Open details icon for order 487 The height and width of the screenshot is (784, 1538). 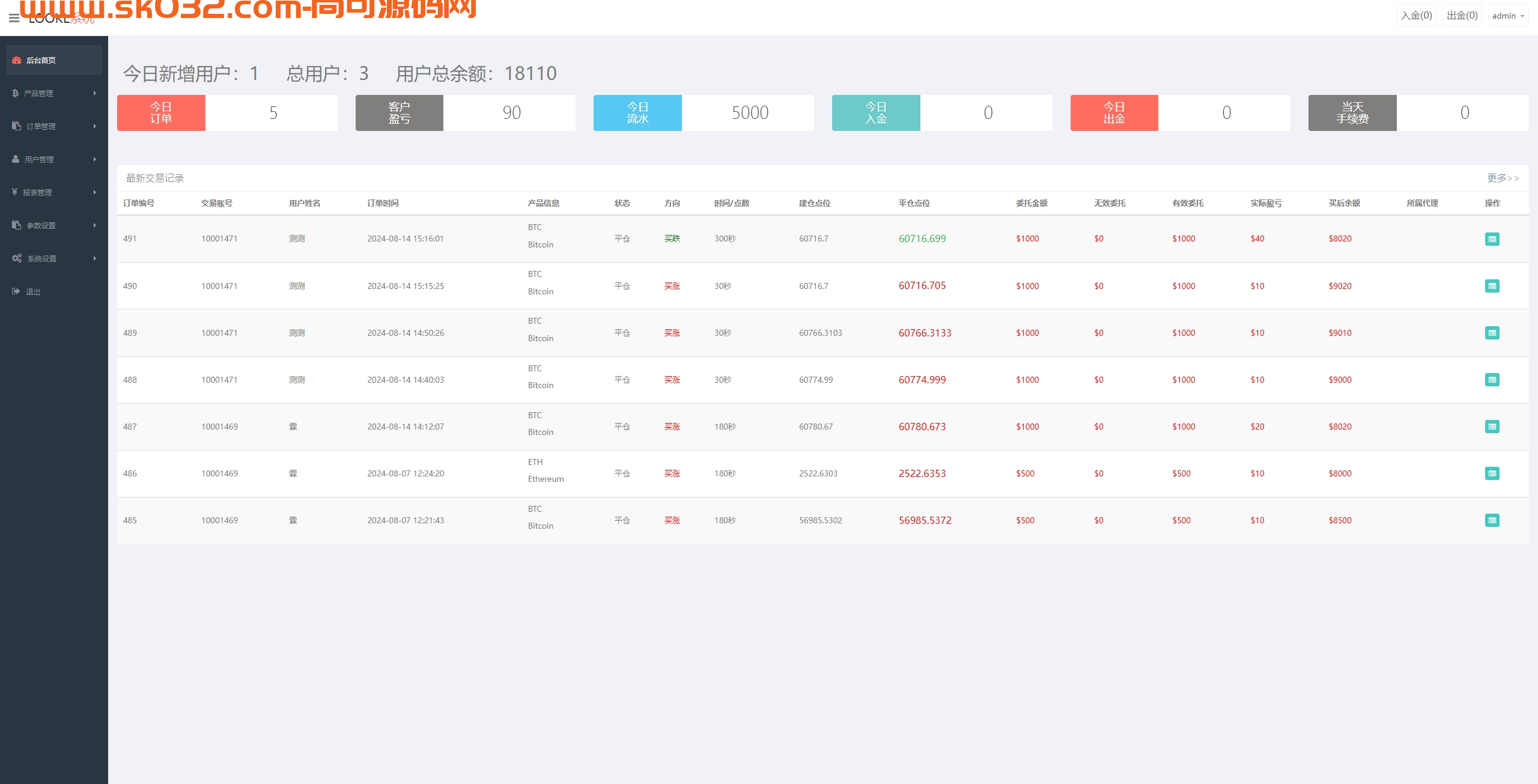coord(1492,427)
